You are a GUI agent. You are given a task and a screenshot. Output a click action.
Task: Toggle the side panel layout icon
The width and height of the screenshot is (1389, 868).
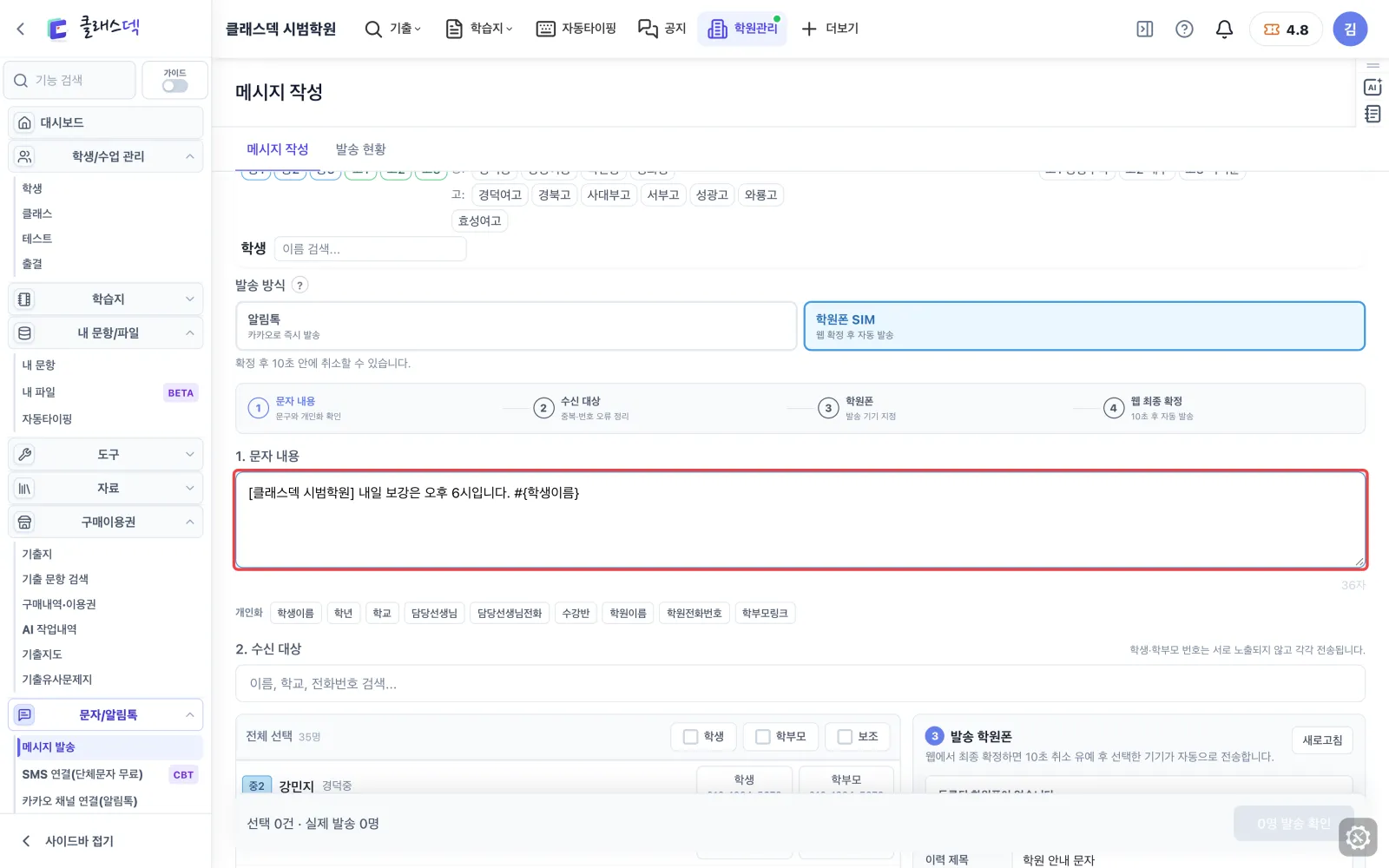pos(1145,29)
